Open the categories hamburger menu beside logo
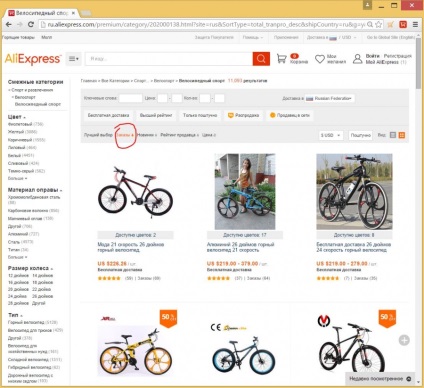This screenshot has height=388, width=424. point(73,59)
